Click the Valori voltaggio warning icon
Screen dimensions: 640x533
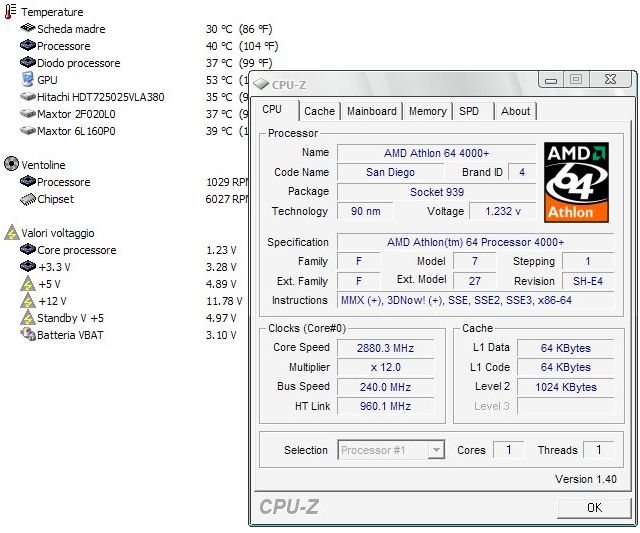[12, 232]
